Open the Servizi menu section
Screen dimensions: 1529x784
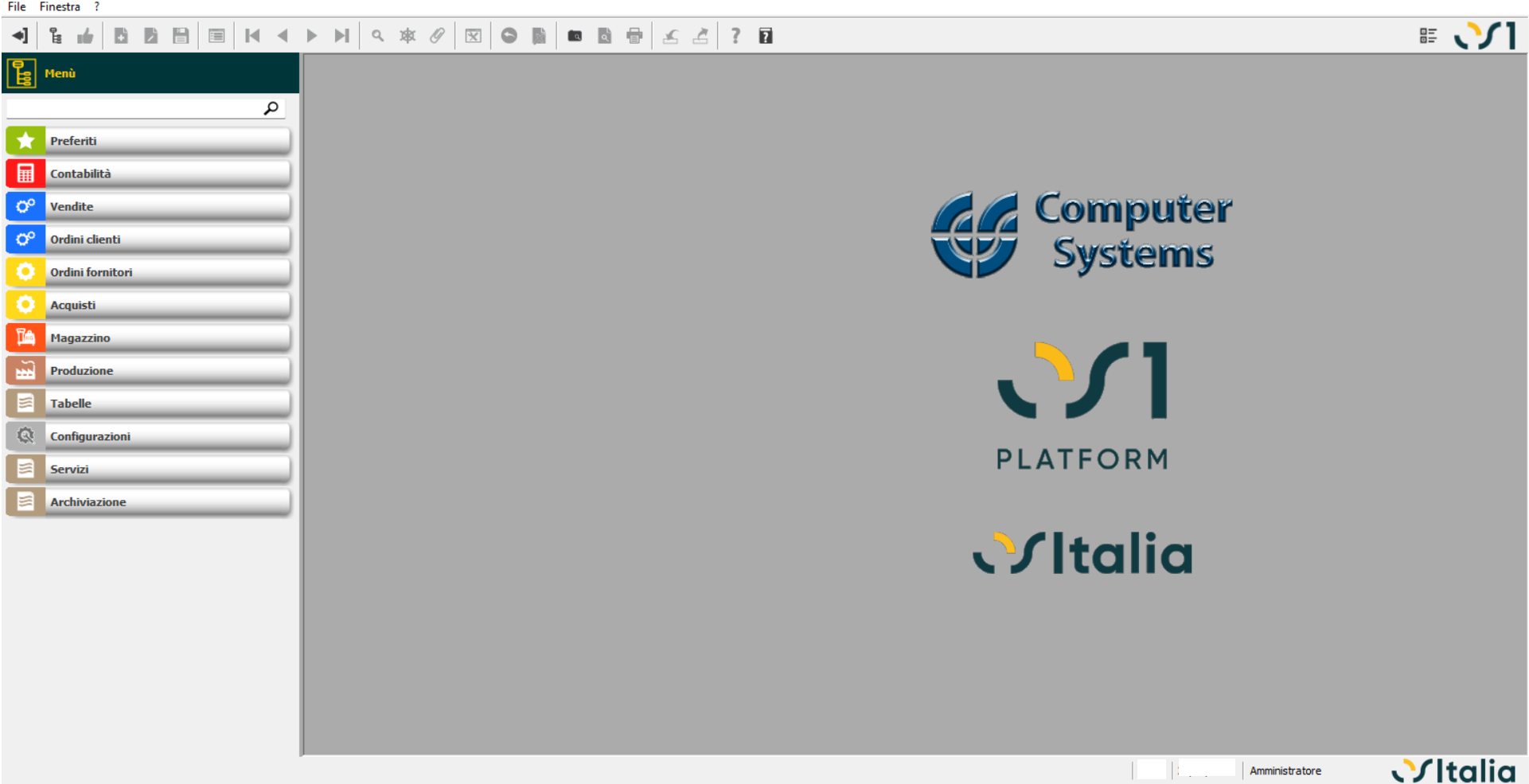point(148,469)
